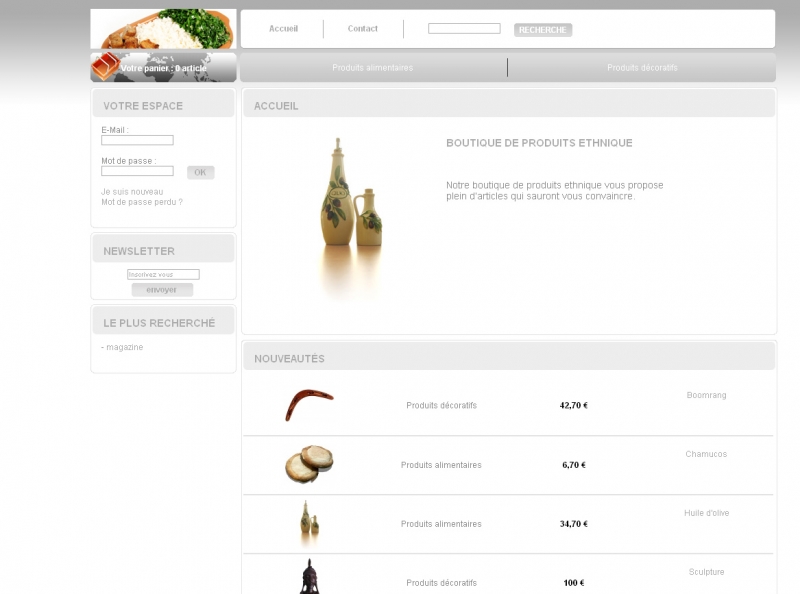The image size is (800, 594).
Task: Open the site logo food image
Action: point(163,29)
